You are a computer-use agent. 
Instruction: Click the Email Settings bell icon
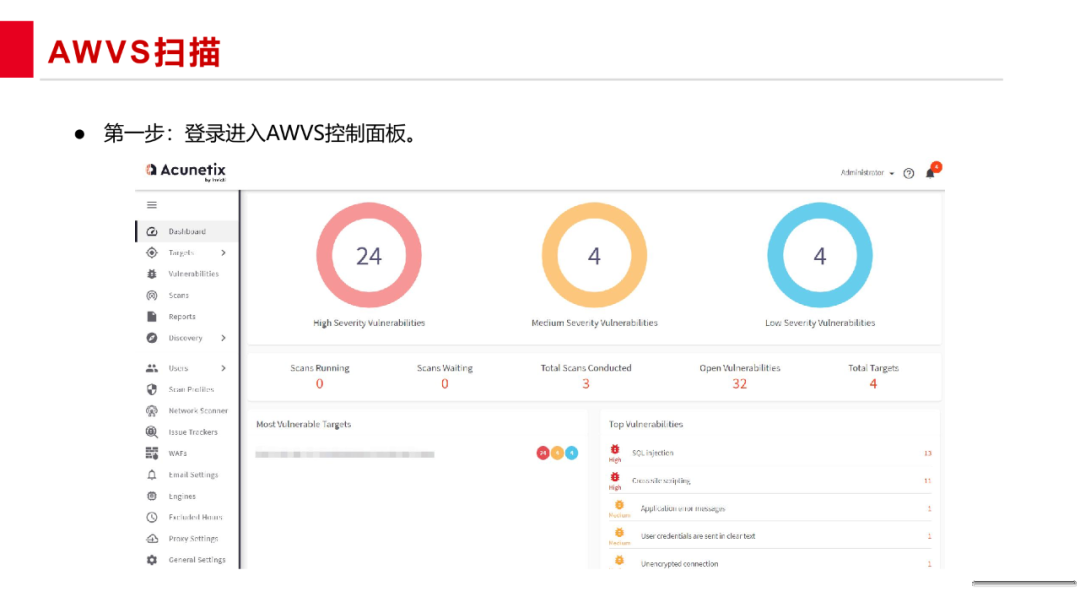pos(152,475)
